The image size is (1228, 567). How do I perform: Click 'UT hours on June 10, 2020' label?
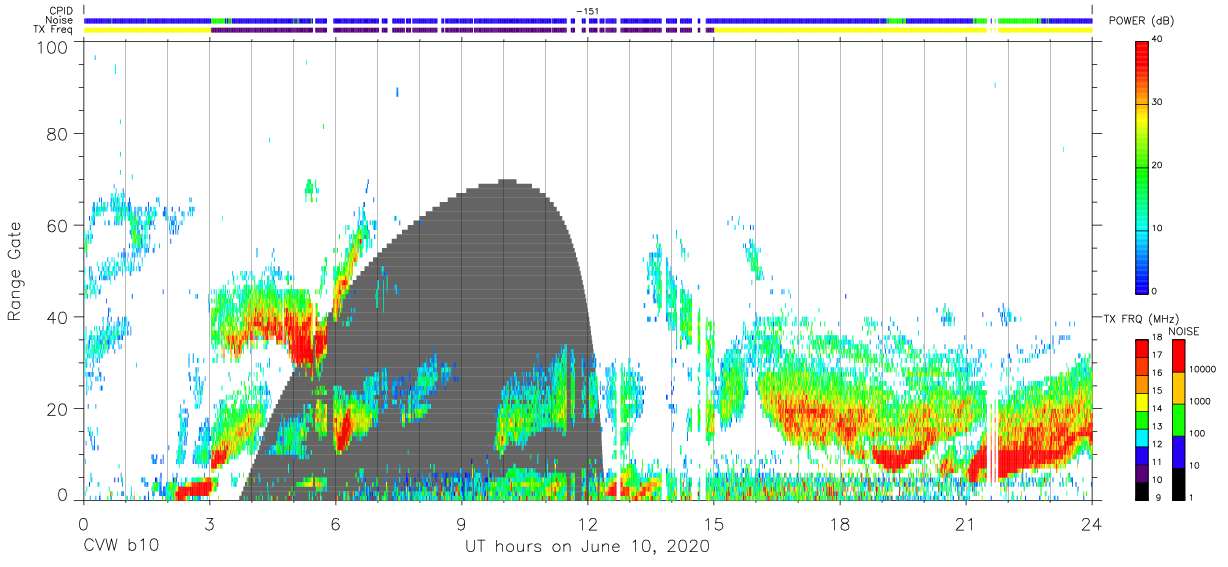point(587,546)
